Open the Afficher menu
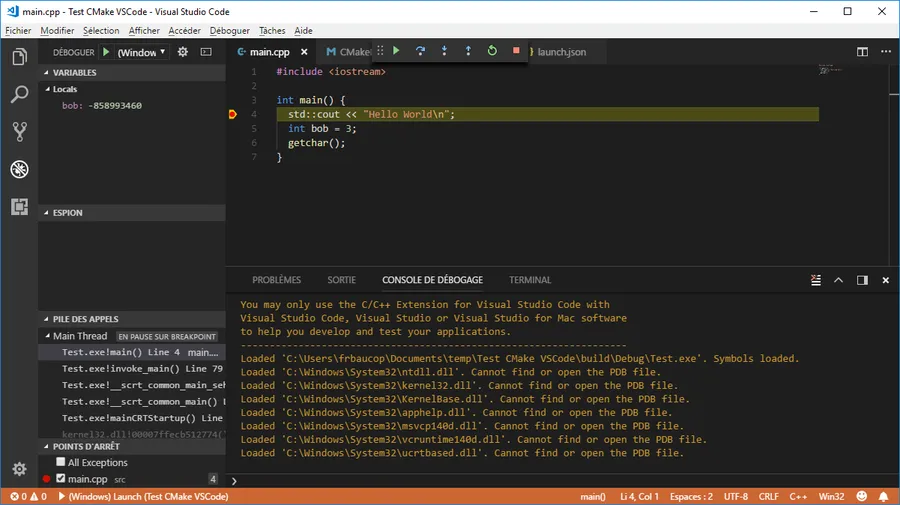 point(144,30)
